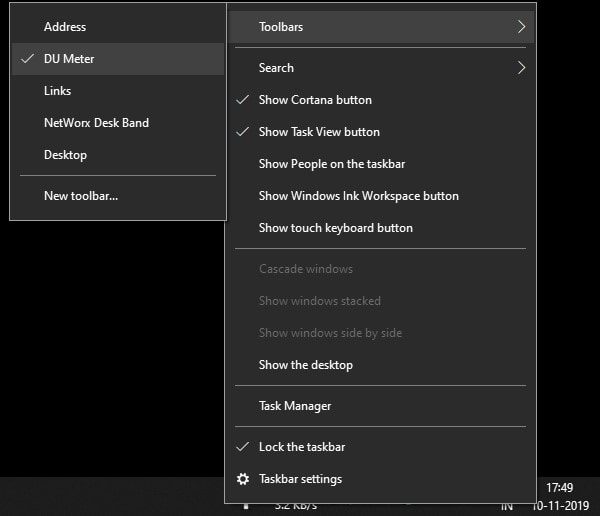Select Show the desktop
Screen dimensions: 600x516
[305, 365]
